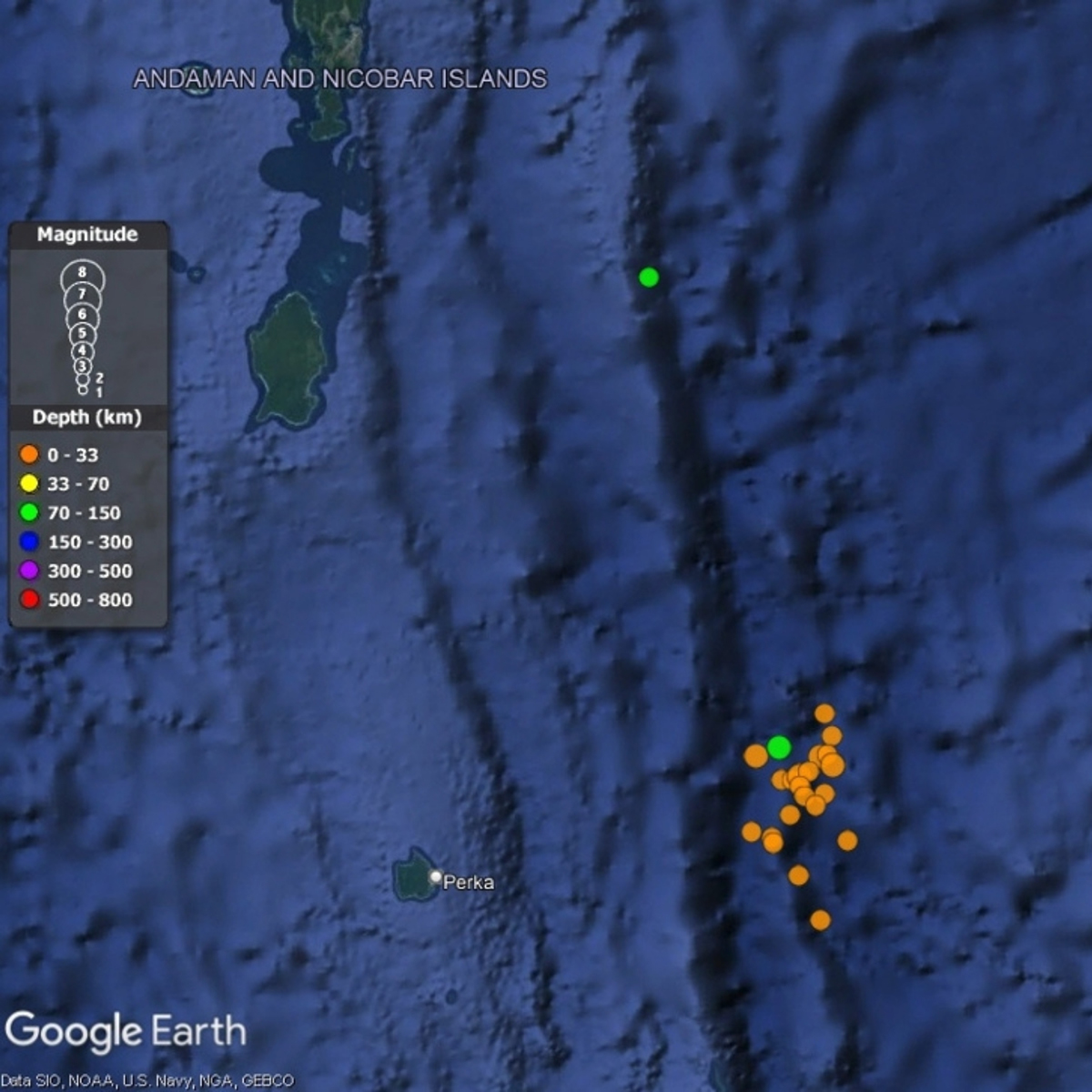Click the isolated green earthquake marker up north
Image resolution: width=1092 pixels, height=1092 pixels.
click(648, 277)
